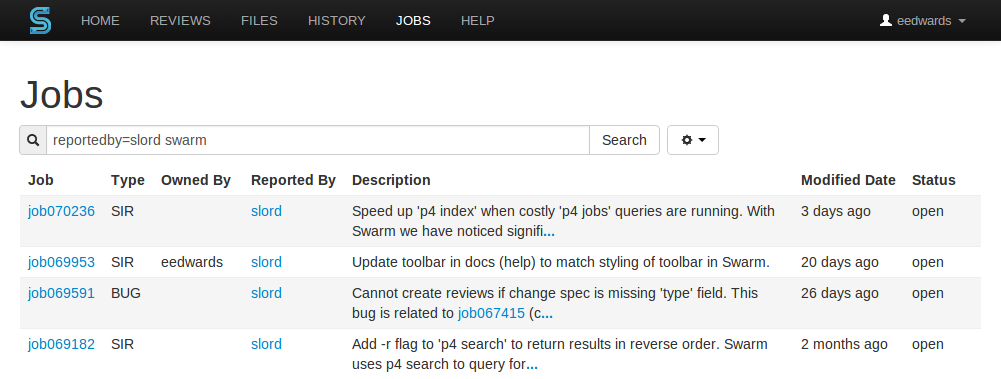This screenshot has height=379, width=1001.
Task: Click open status of job069182
Action: [x=928, y=344]
